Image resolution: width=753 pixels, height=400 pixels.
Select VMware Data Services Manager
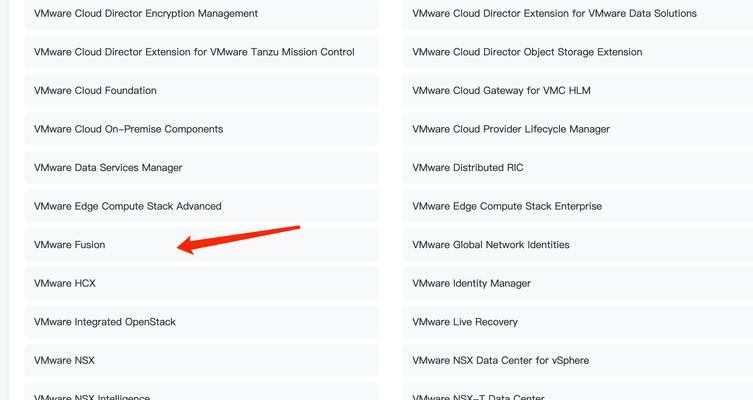click(201, 168)
